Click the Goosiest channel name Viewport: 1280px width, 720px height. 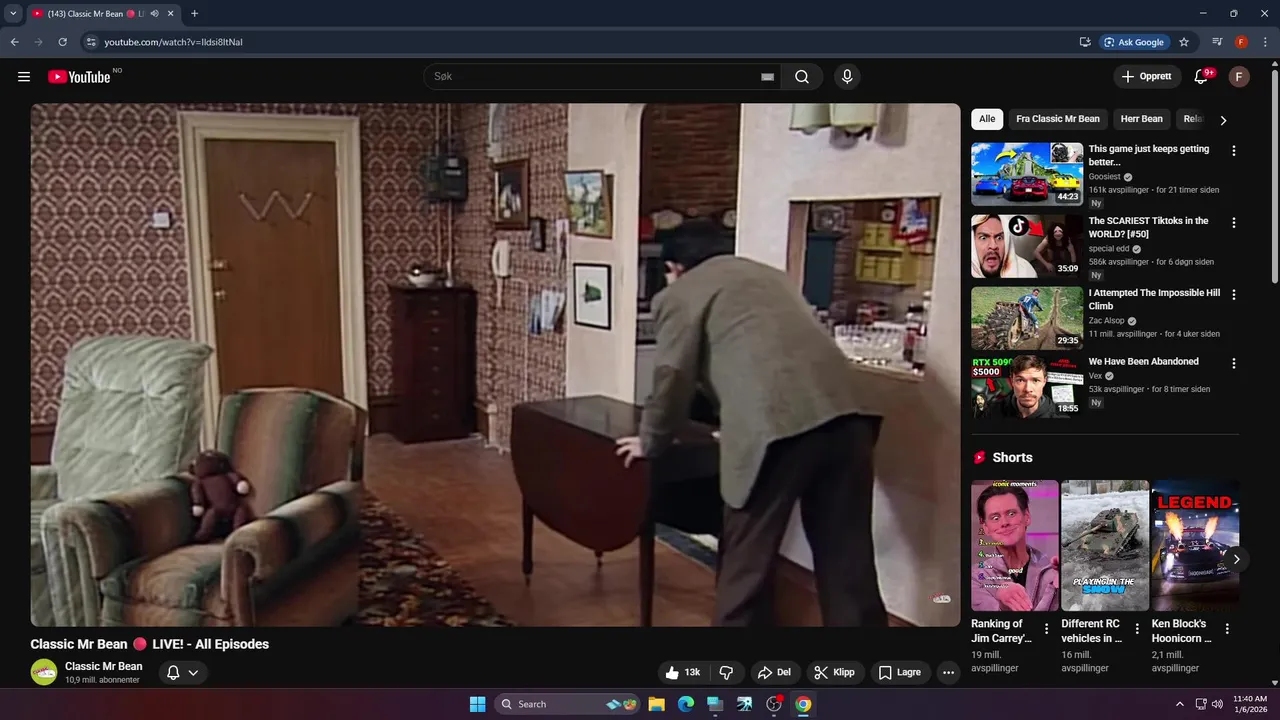point(1105,177)
